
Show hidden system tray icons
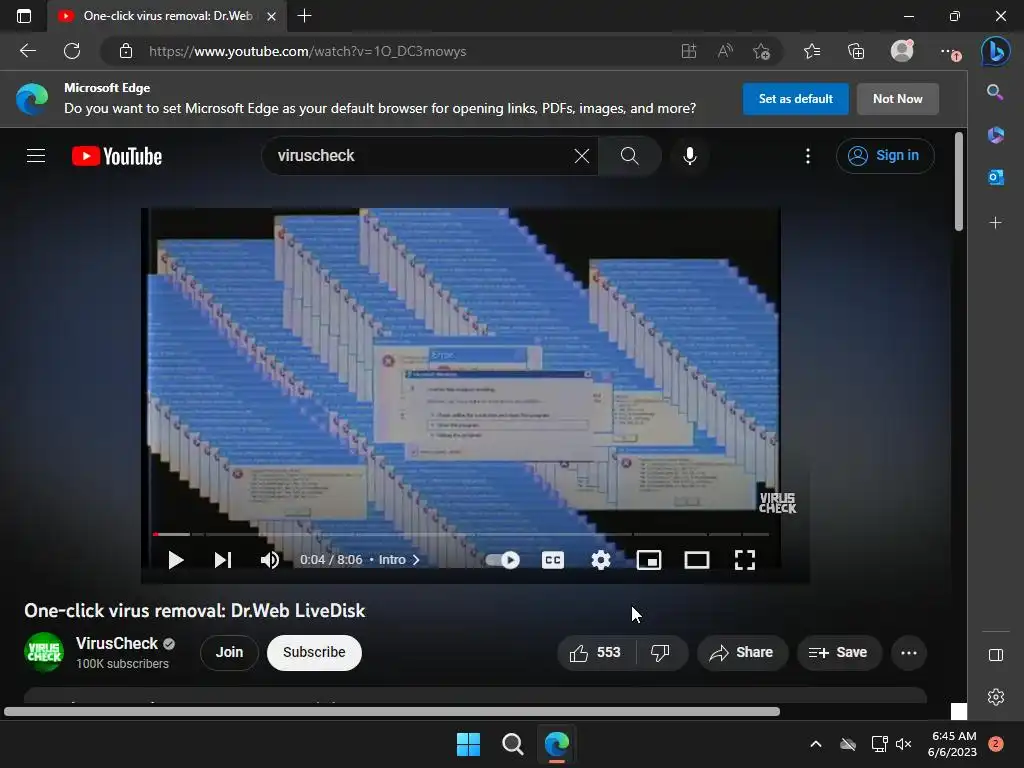click(816, 744)
